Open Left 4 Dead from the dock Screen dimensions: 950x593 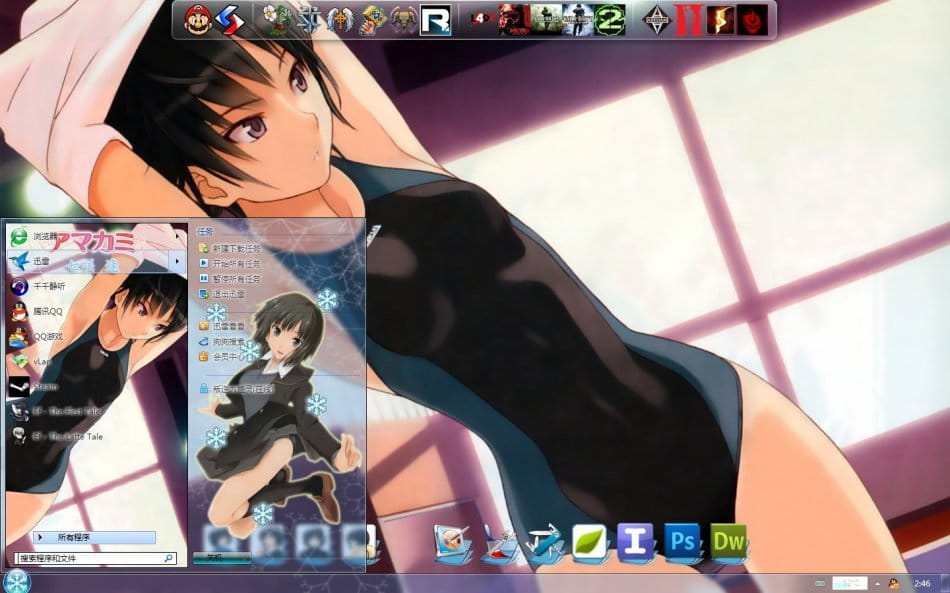(x=483, y=19)
